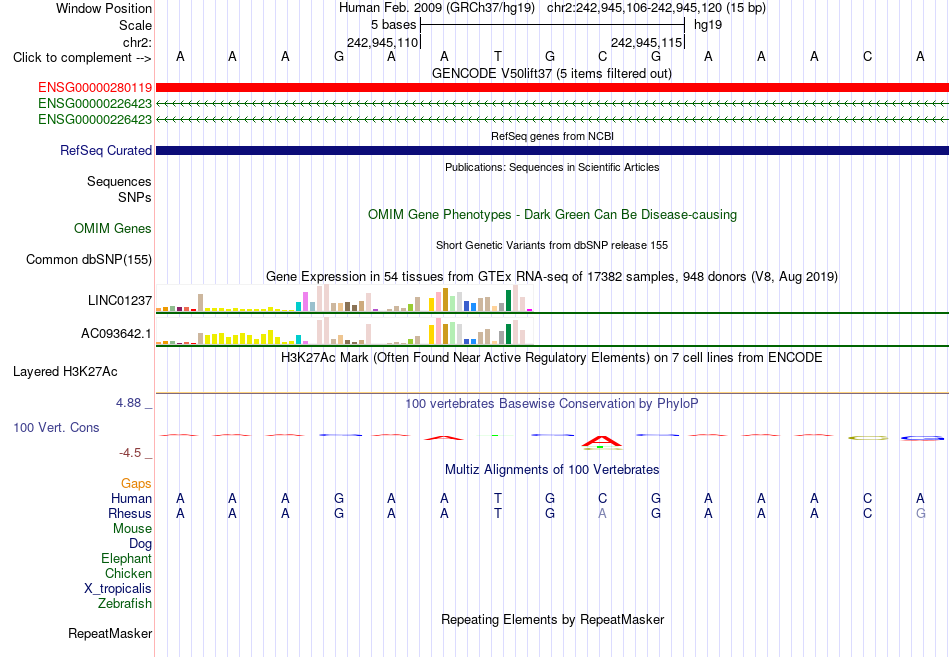Screen dimensions: 950x657
Task: Click the Mouse species label
Action: (x=132, y=529)
